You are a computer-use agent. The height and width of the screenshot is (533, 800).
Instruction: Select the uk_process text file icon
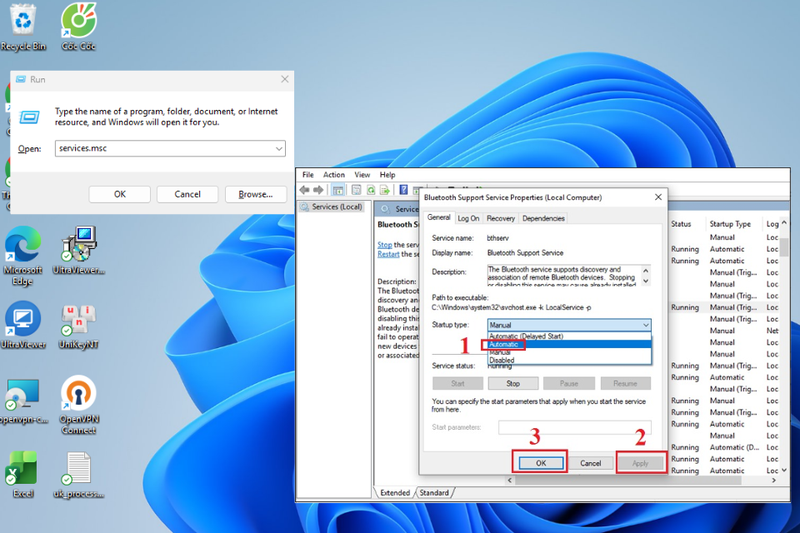(x=79, y=474)
